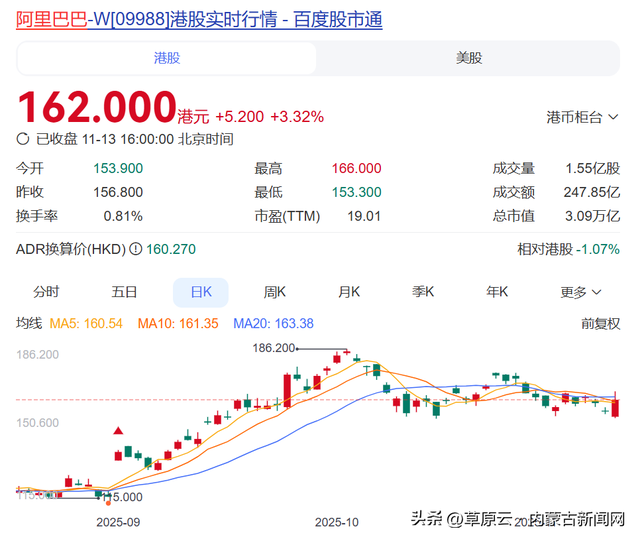Click the +3.32% percentage change
Viewport: 640px width, 541px height.
(297, 117)
